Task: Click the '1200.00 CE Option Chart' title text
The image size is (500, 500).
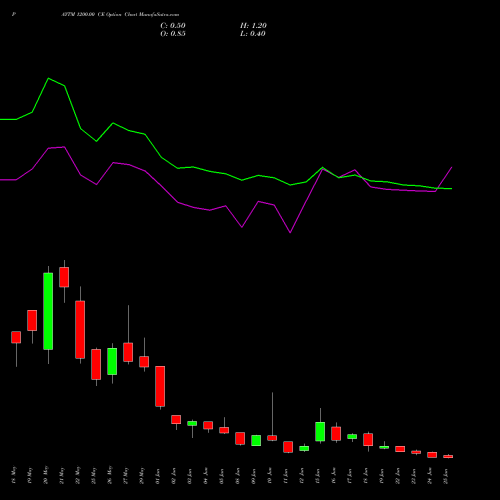Action: (107, 15)
